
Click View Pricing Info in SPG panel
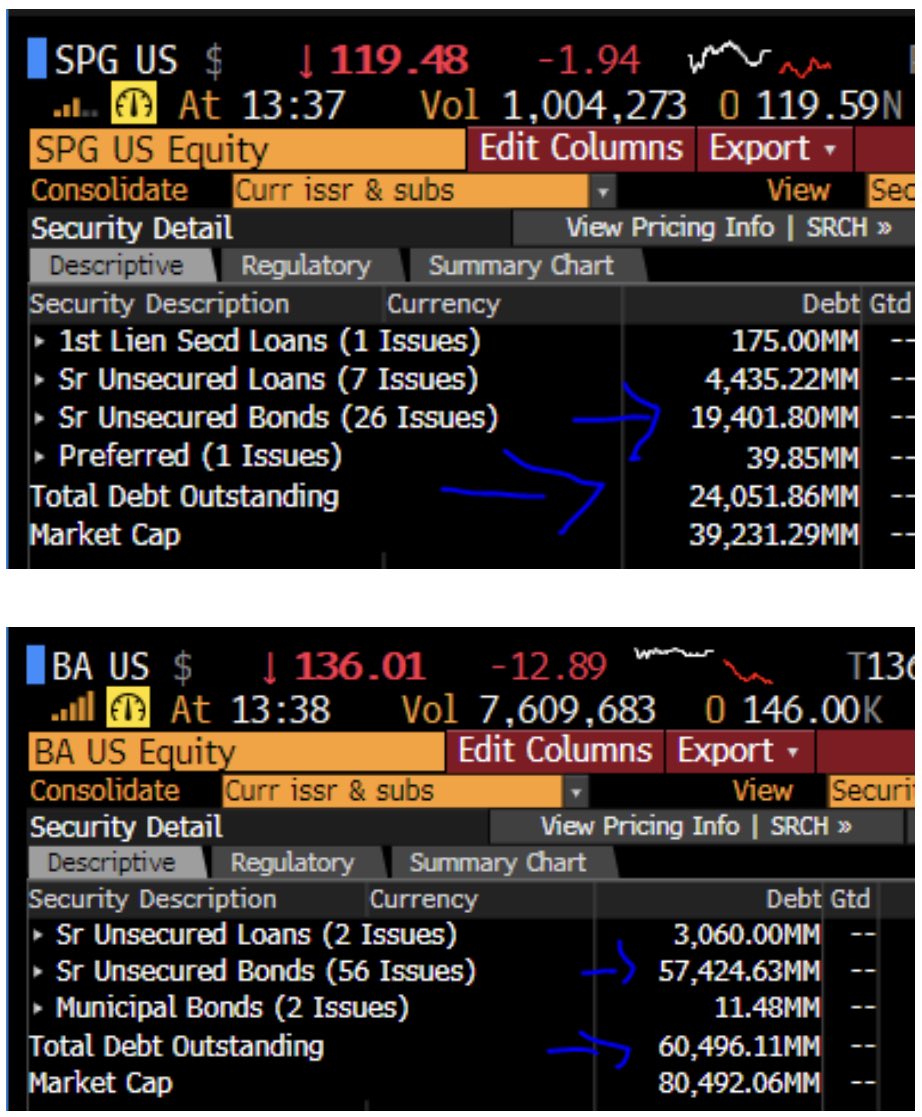coord(670,227)
